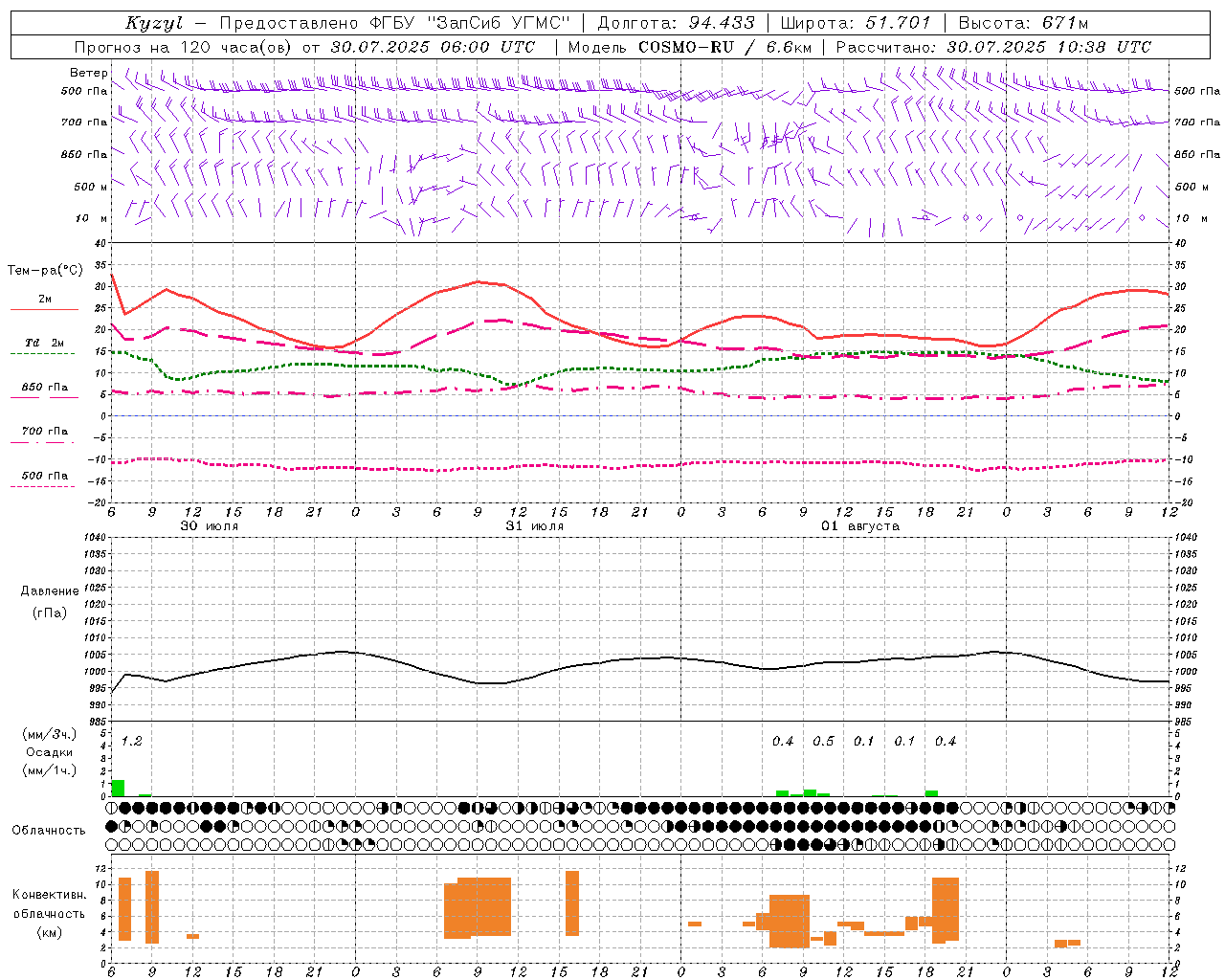Click the Давление pressure panel label

click(50, 591)
